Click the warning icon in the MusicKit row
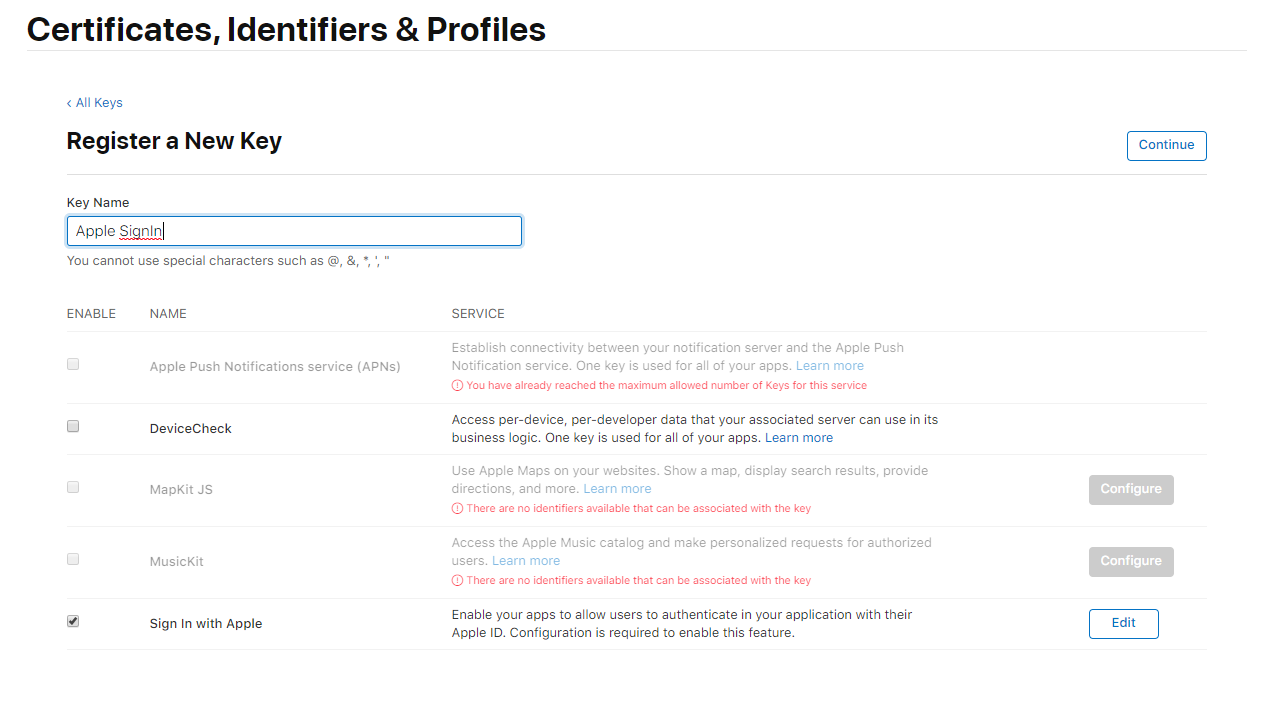 [458, 580]
